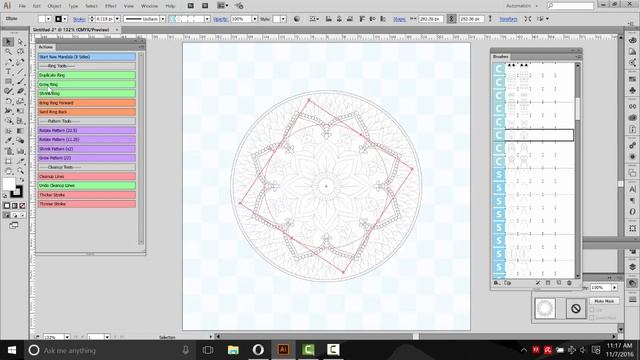Select the Rotate tool
The height and width of the screenshot is (360, 640).
pyautogui.click(x=8, y=101)
